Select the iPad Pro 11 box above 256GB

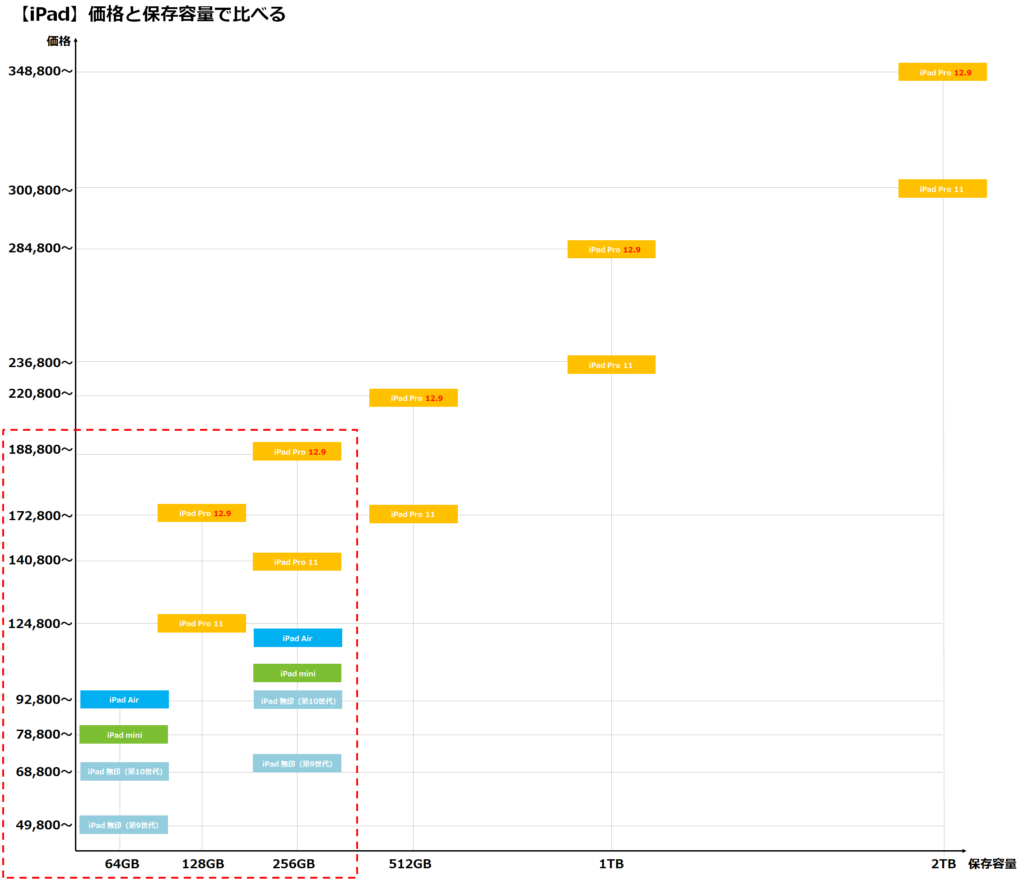(297, 561)
